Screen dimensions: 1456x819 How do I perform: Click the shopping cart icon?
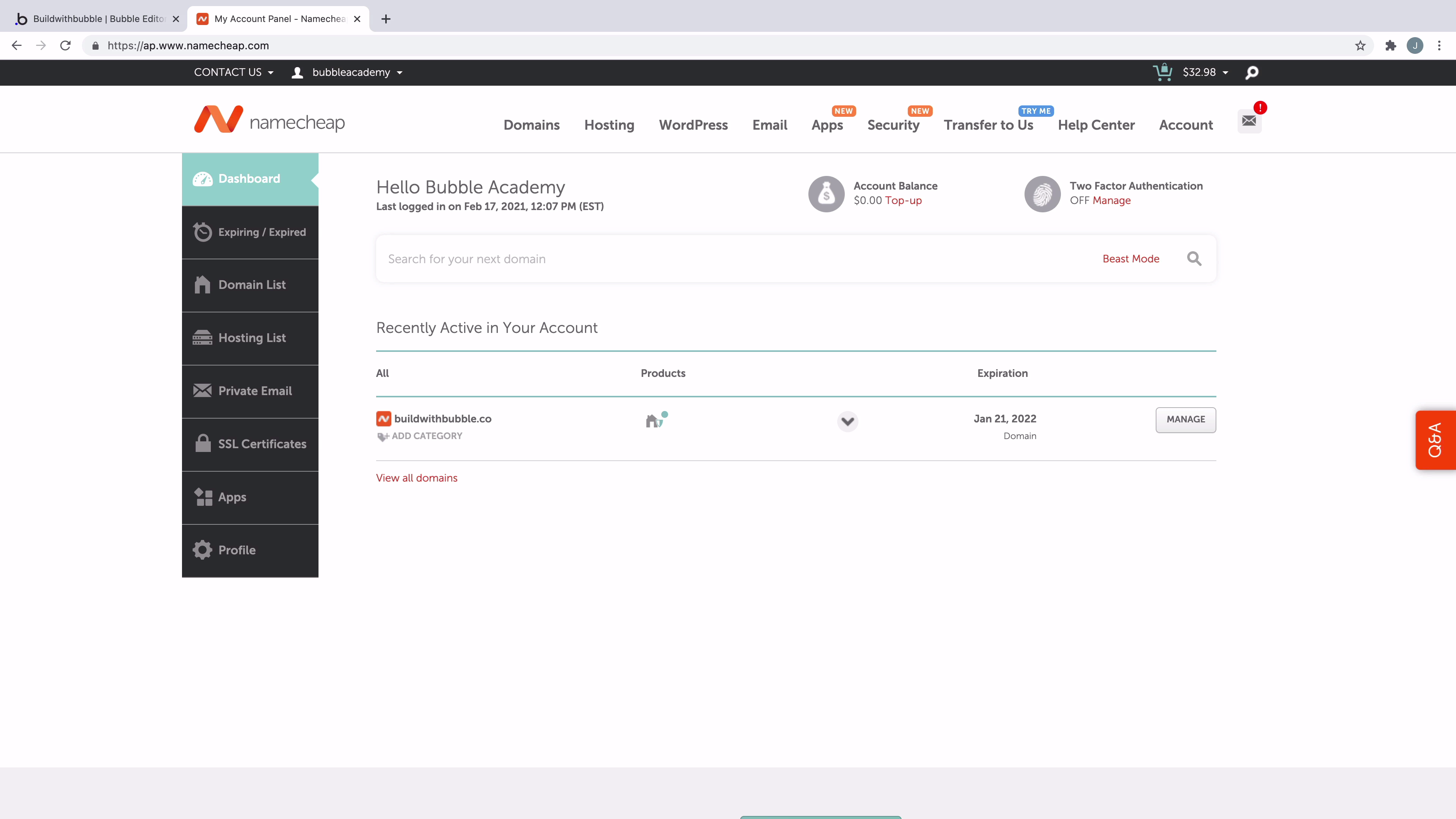click(x=1163, y=72)
